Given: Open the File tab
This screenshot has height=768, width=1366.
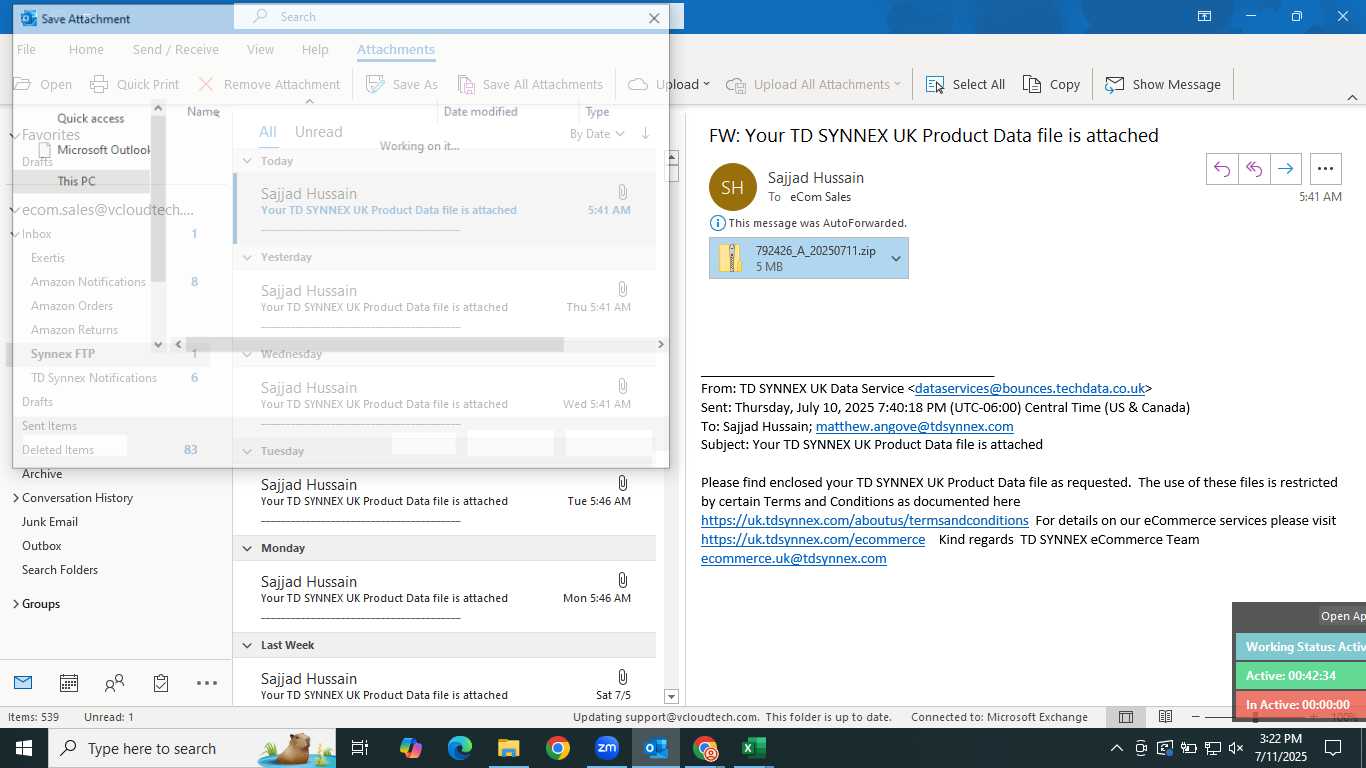Looking at the screenshot, I should coord(26,49).
